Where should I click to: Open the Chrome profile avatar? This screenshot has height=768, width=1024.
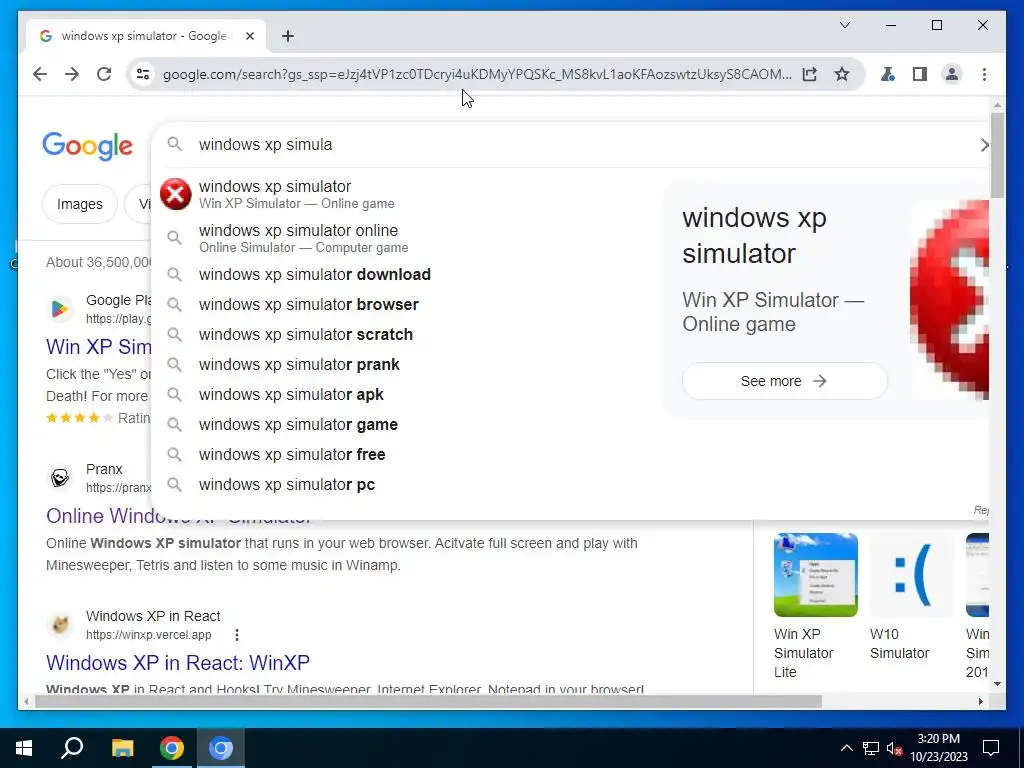point(952,74)
